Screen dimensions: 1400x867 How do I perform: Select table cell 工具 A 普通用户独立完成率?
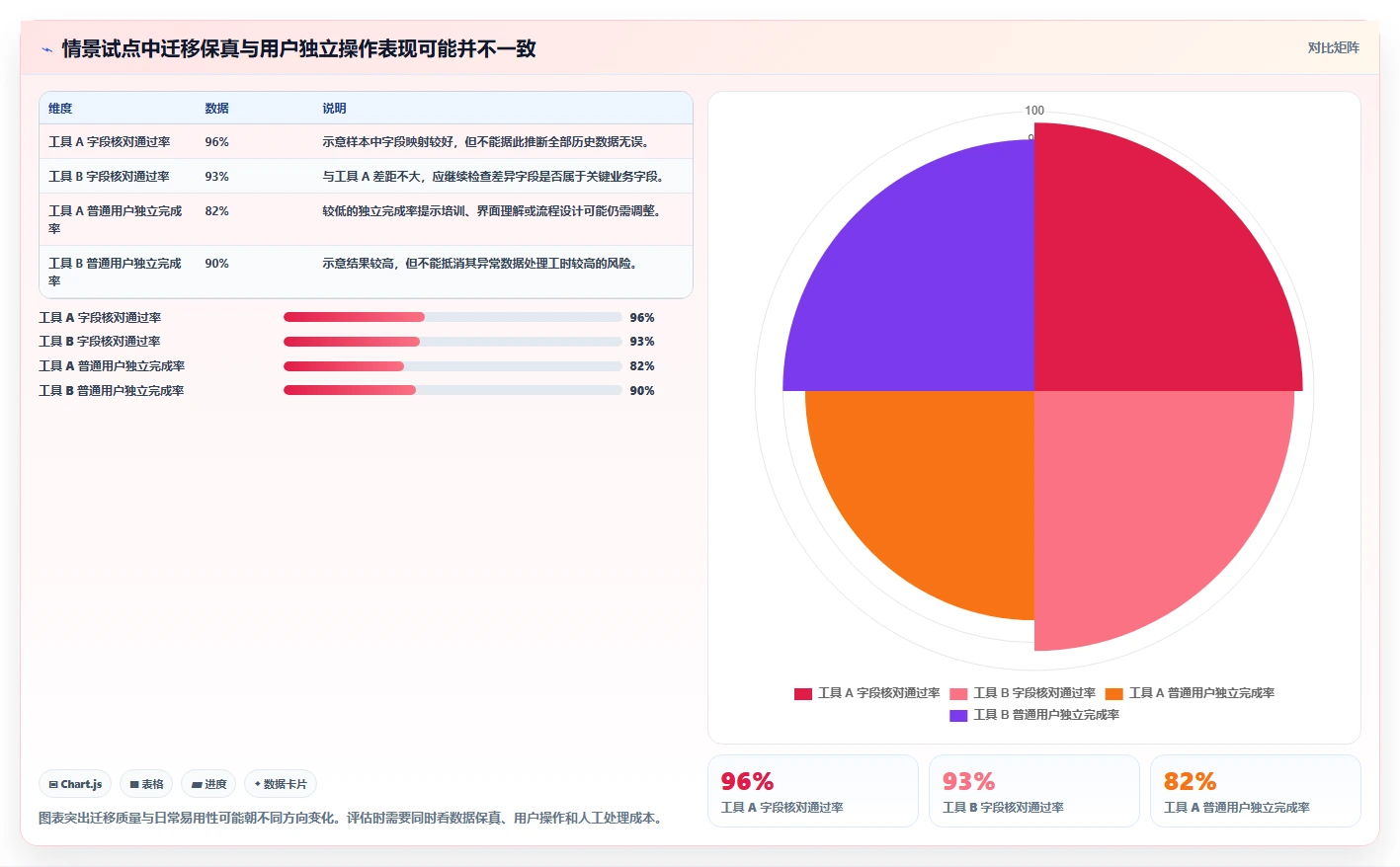click(116, 219)
